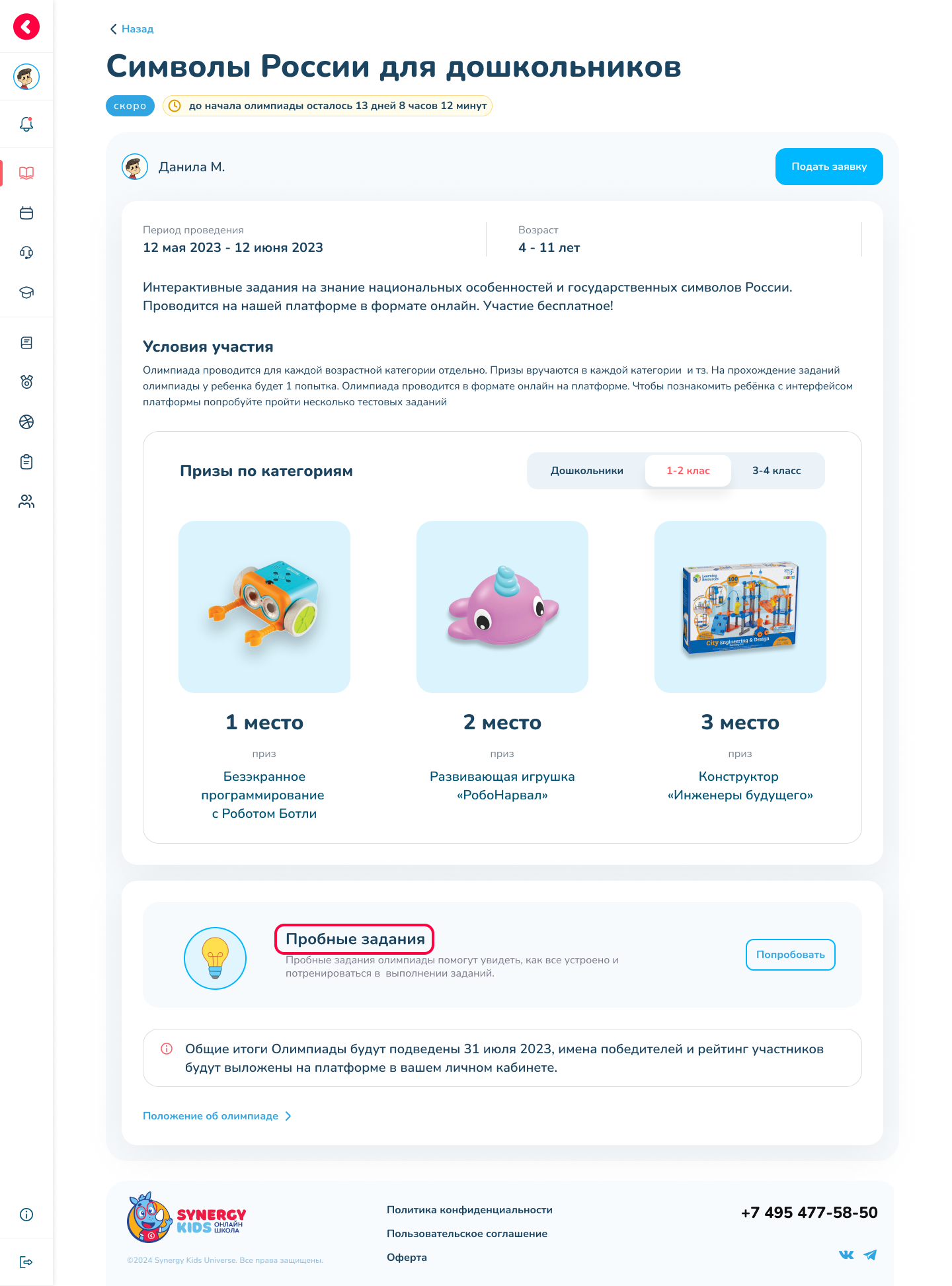The image size is (952, 1286).
Task: Select the 1-2 клас prize tab
Action: pyautogui.click(x=688, y=471)
